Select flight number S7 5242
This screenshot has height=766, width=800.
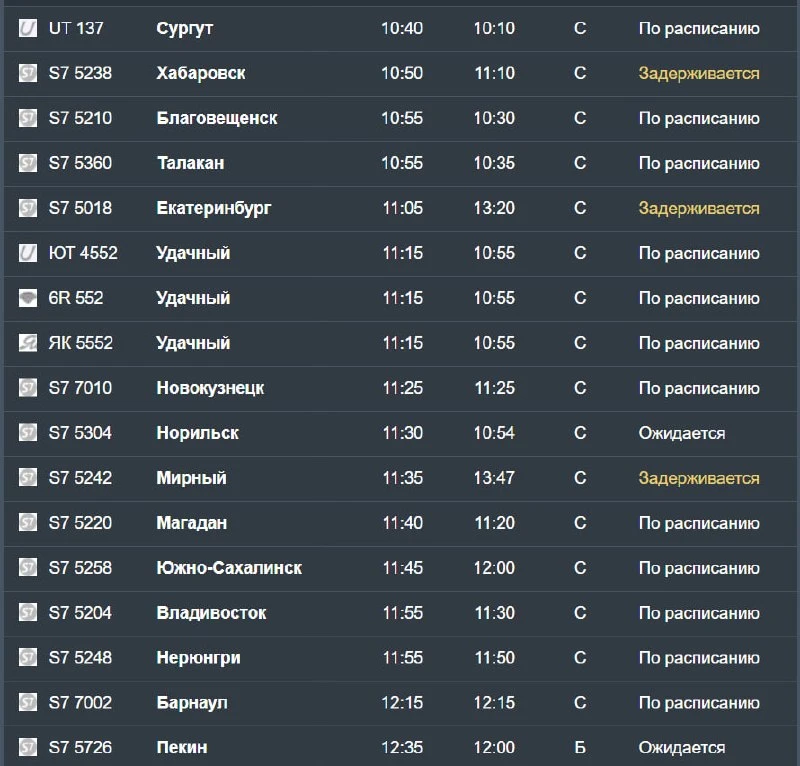[80, 477]
